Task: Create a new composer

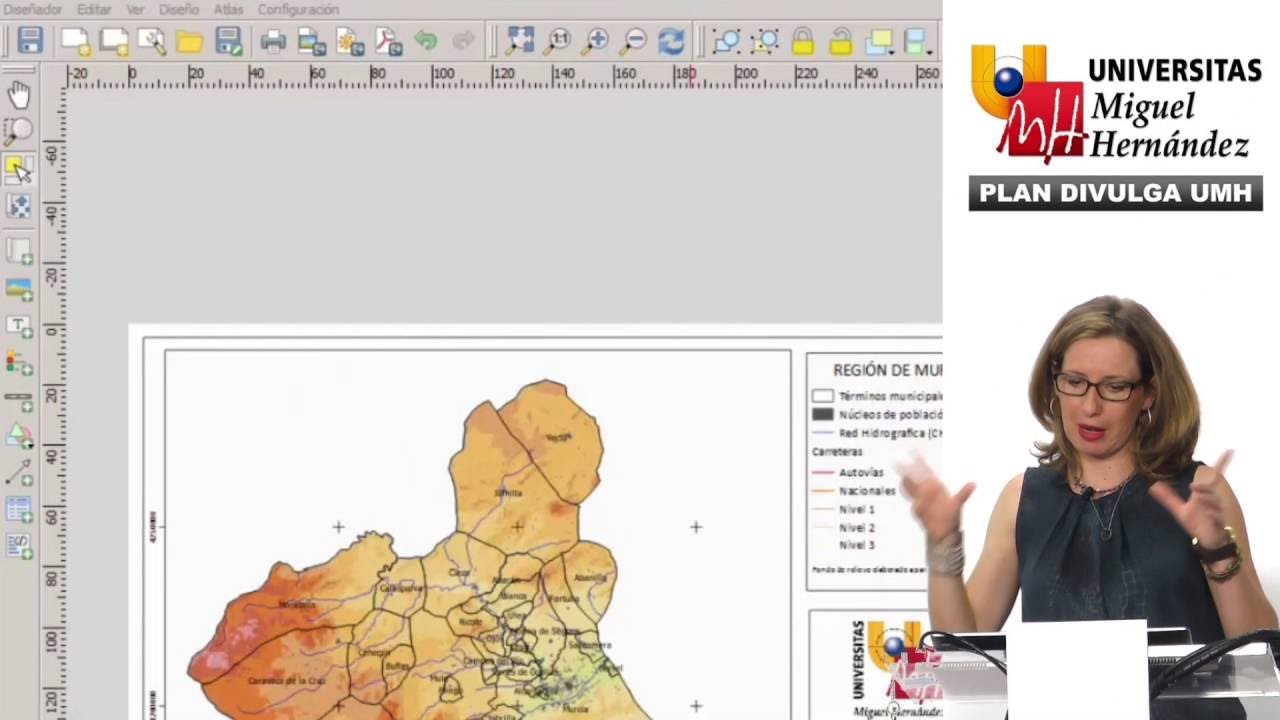Action: click(x=76, y=41)
